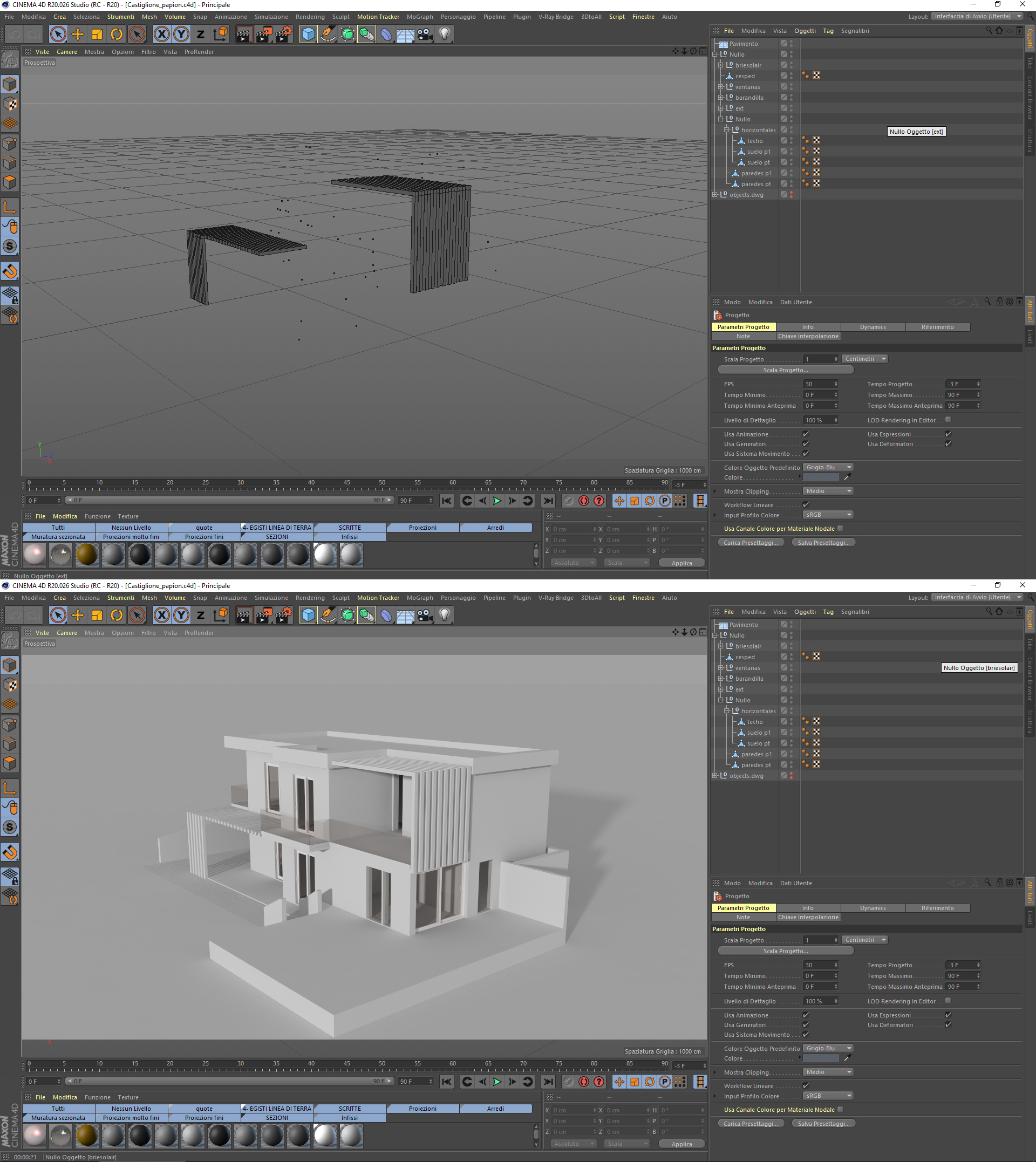
Task: Expand the objects.dwg tree node in upper Object Manager
Action: (x=715, y=195)
